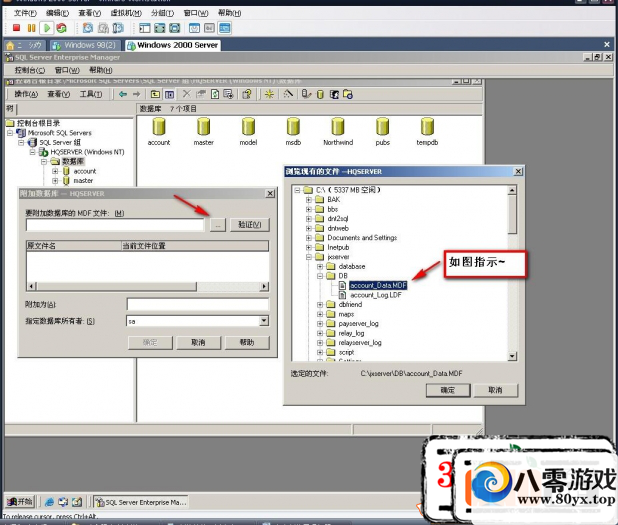
Task: Open the 虚拟机(M) VMware menu
Action: pos(126,13)
